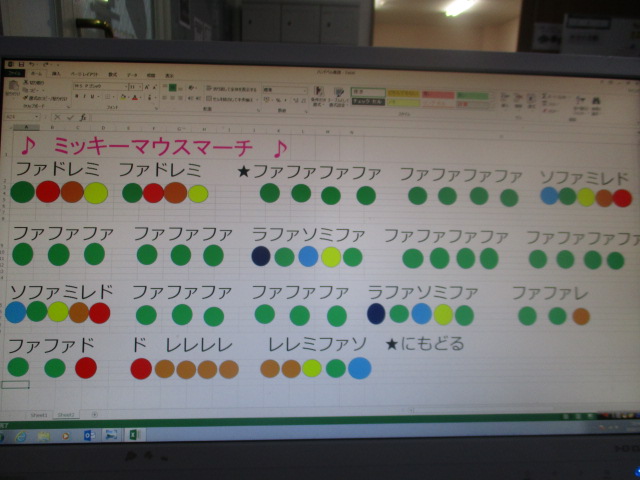This screenshot has width=640, height=480.
Task: Switch to the Sheet2 worksheet tab
Action: point(66,415)
